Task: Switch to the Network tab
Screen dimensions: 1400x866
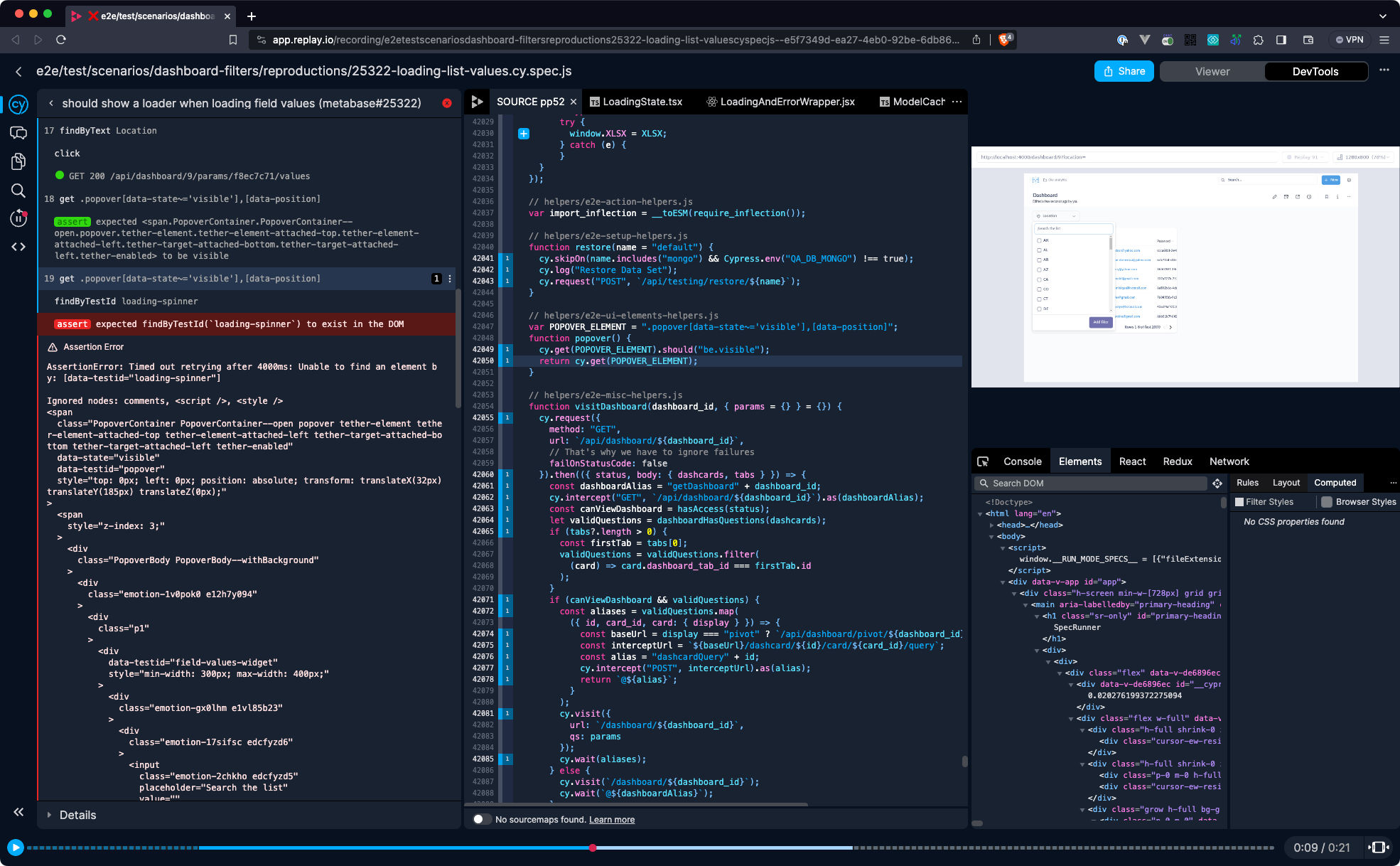Action: [1229, 461]
